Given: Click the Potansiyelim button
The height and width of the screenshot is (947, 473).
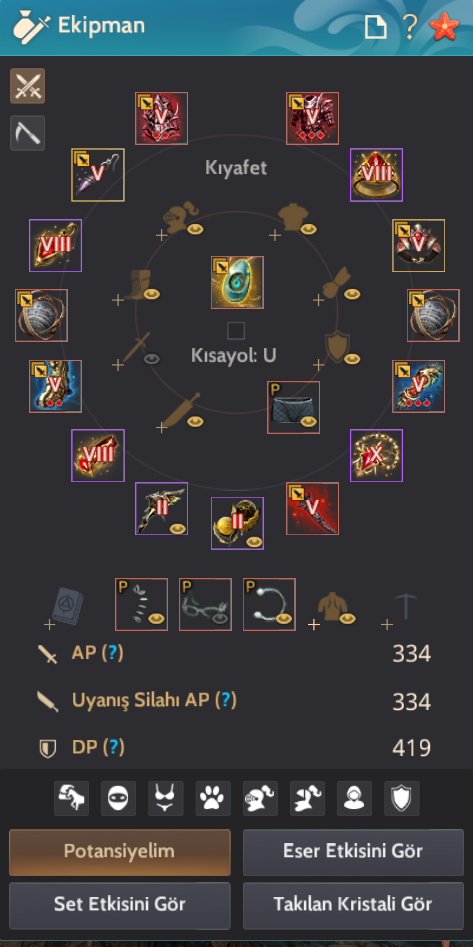Looking at the screenshot, I should pyautogui.click(x=120, y=852).
